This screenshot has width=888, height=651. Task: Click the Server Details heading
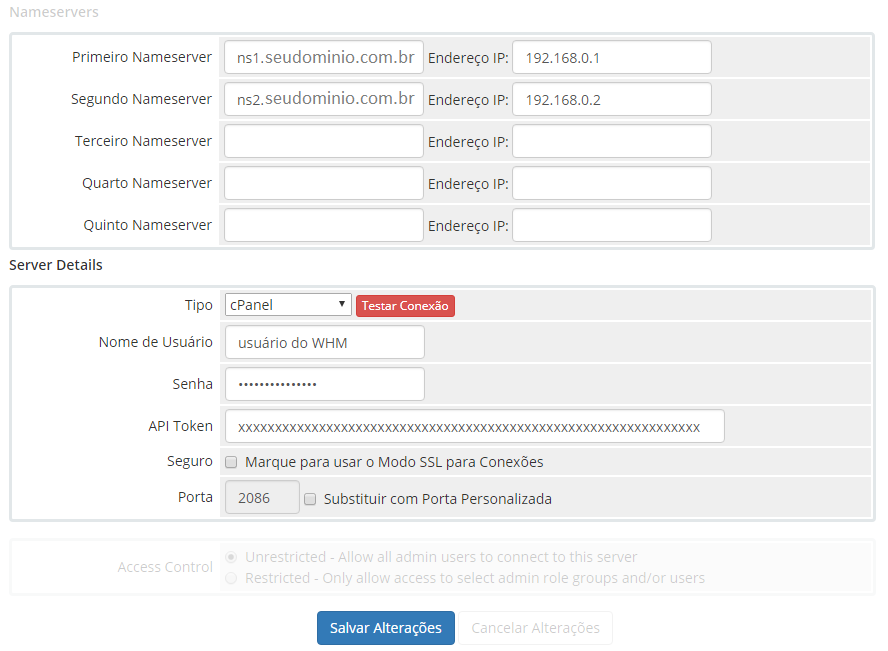tap(56, 265)
